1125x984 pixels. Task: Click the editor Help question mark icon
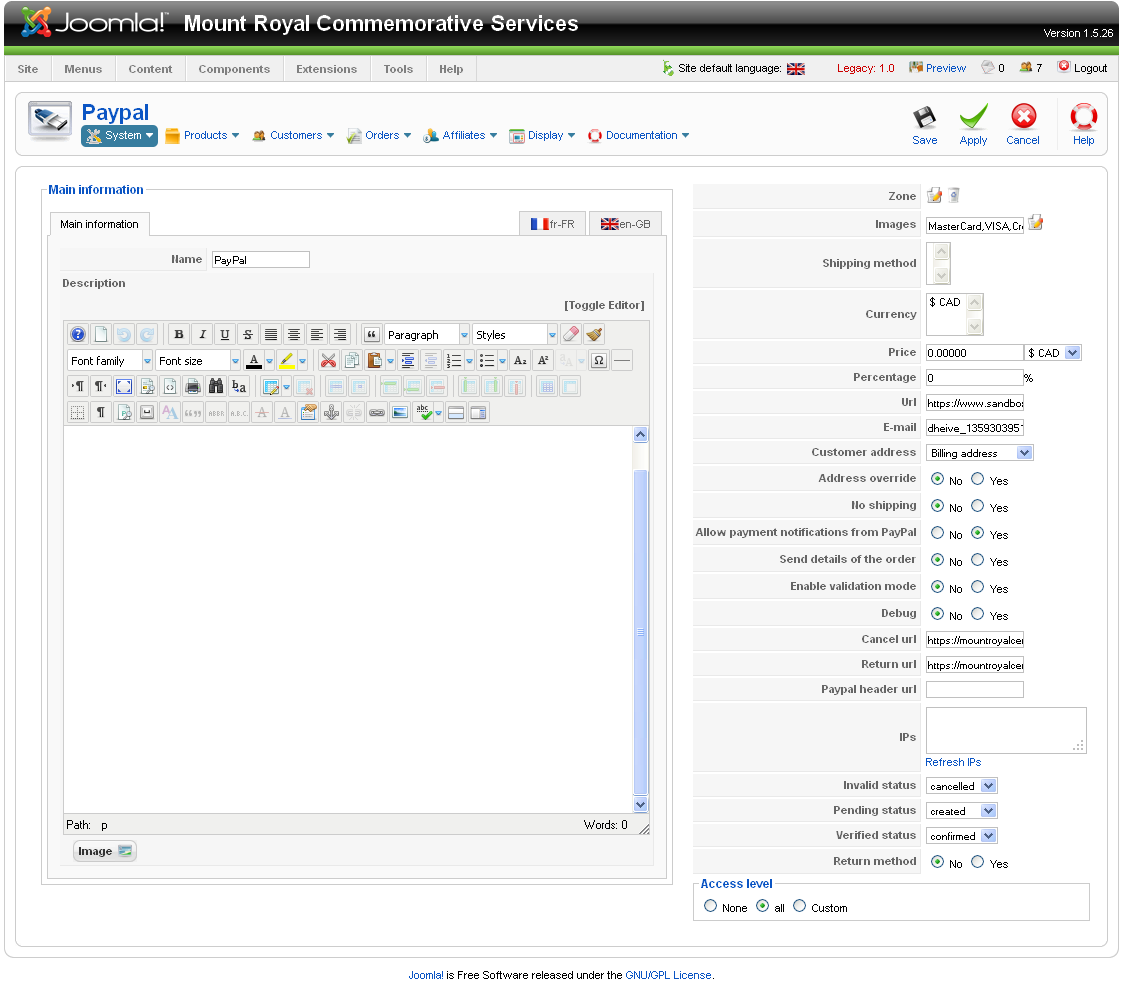coord(77,335)
